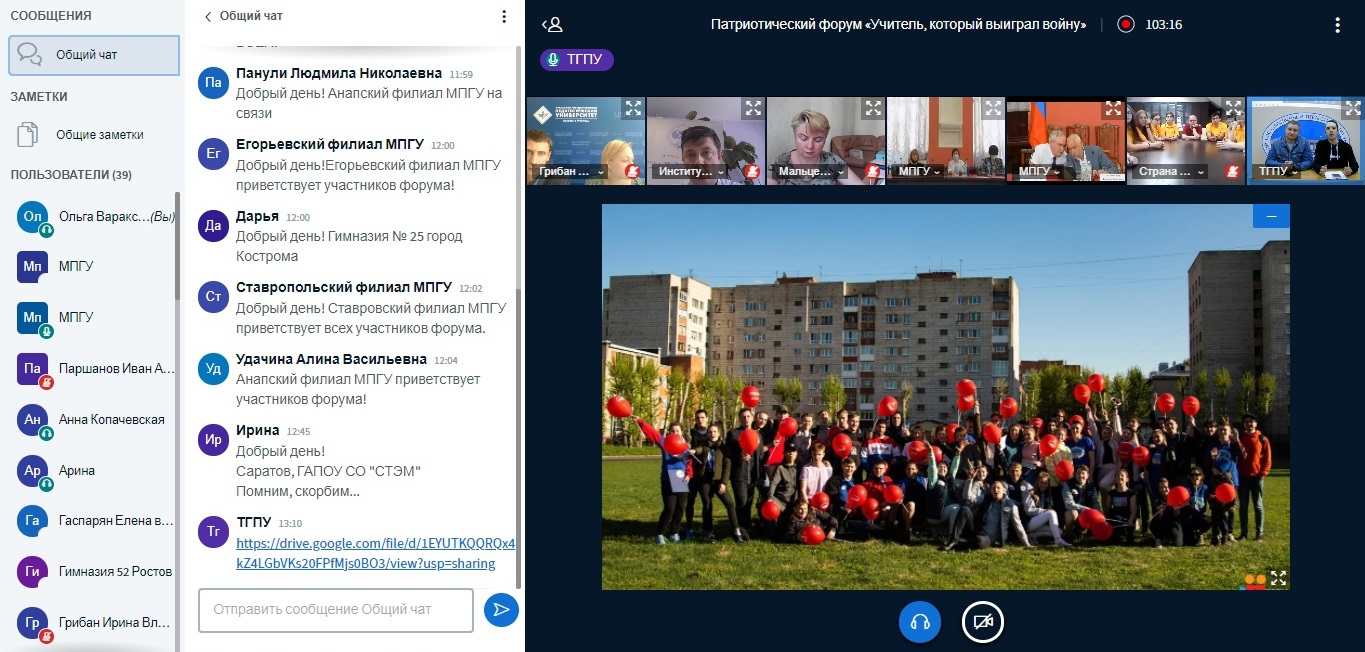Viewport: 1365px width, 652px height.
Task: Toggle the red recording indicator
Action: click(1126, 24)
